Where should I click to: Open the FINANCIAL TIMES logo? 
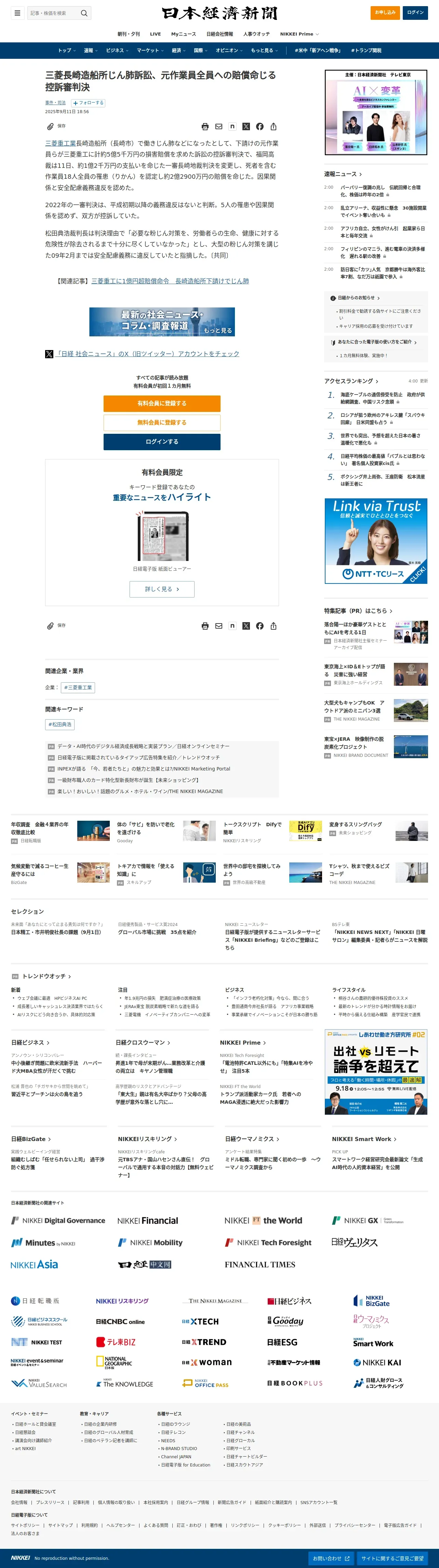[x=260, y=1264]
